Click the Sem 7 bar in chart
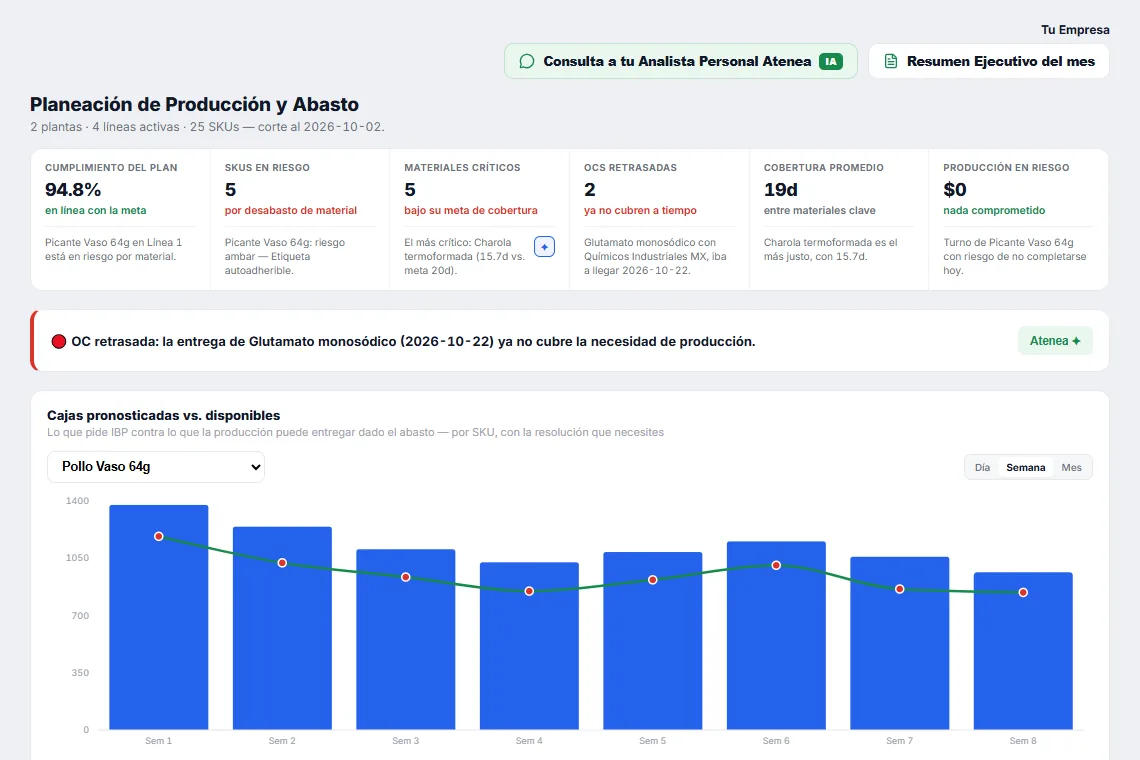 pos(899,644)
